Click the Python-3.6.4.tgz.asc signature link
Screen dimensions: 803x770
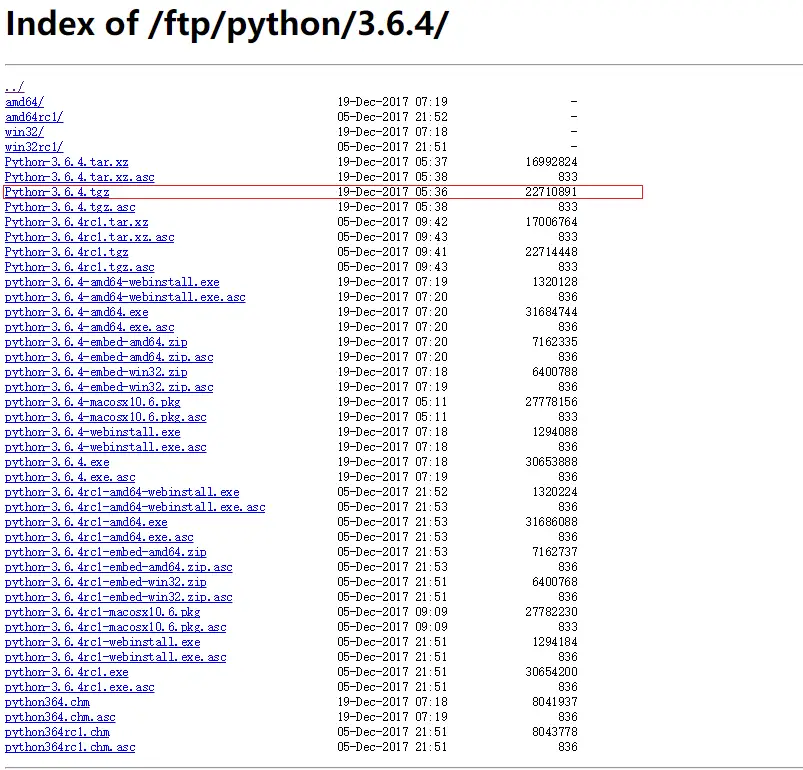point(70,207)
